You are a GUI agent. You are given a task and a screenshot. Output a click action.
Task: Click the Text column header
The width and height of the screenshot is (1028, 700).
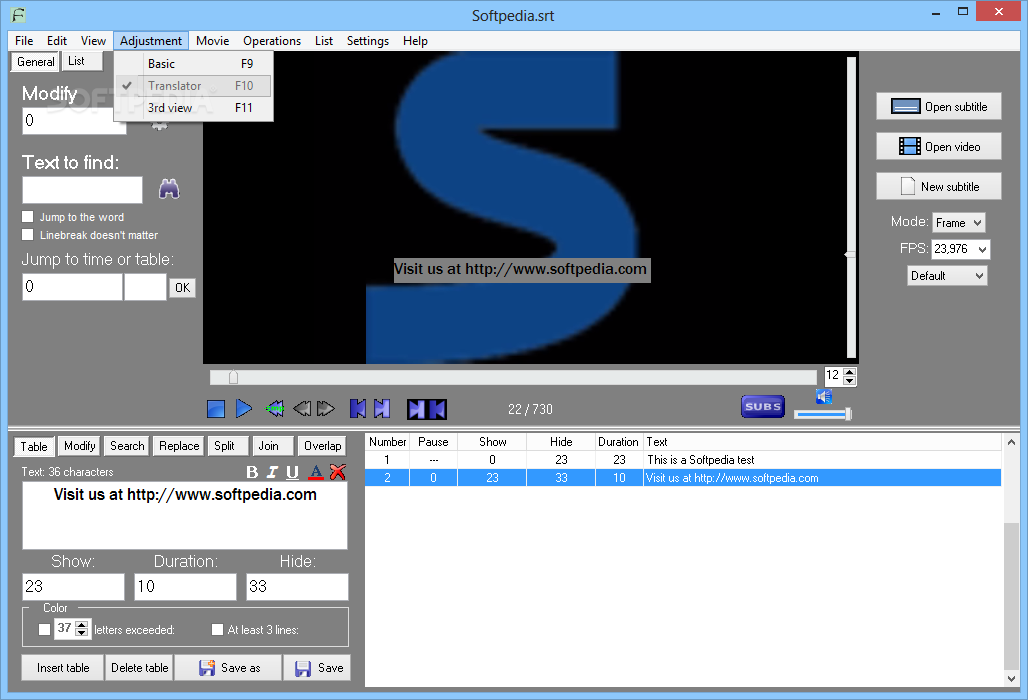(822, 442)
